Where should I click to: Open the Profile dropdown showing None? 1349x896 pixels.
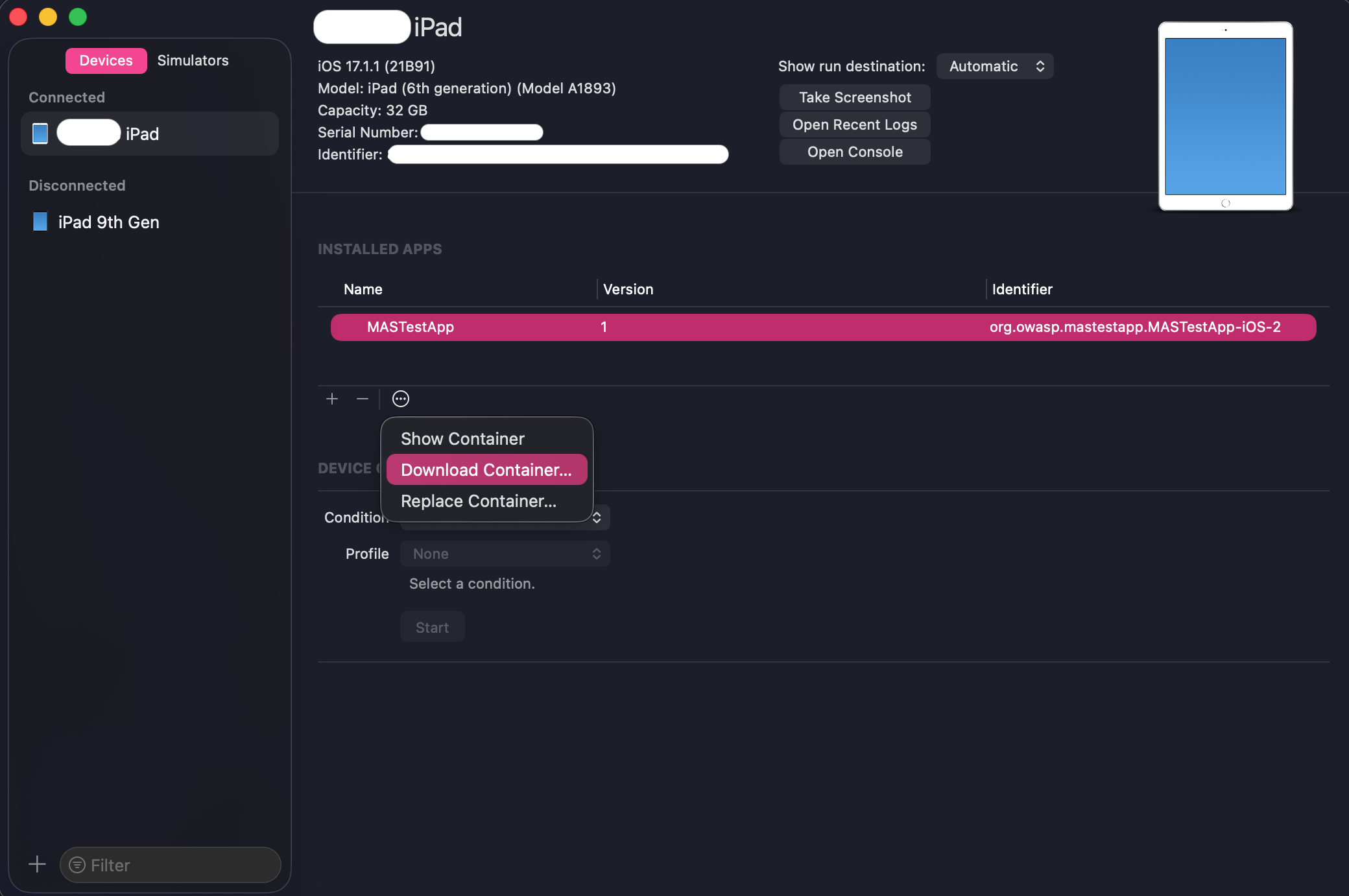(x=505, y=554)
